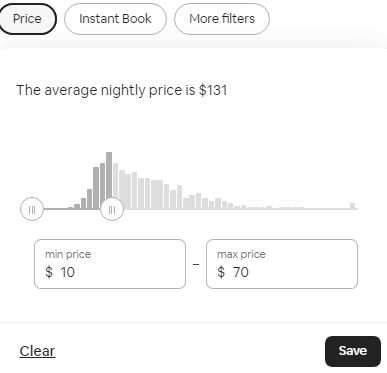The width and height of the screenshot is (387, 373).
Task: Focus the min price input field
Action: [x=110, y=264]
